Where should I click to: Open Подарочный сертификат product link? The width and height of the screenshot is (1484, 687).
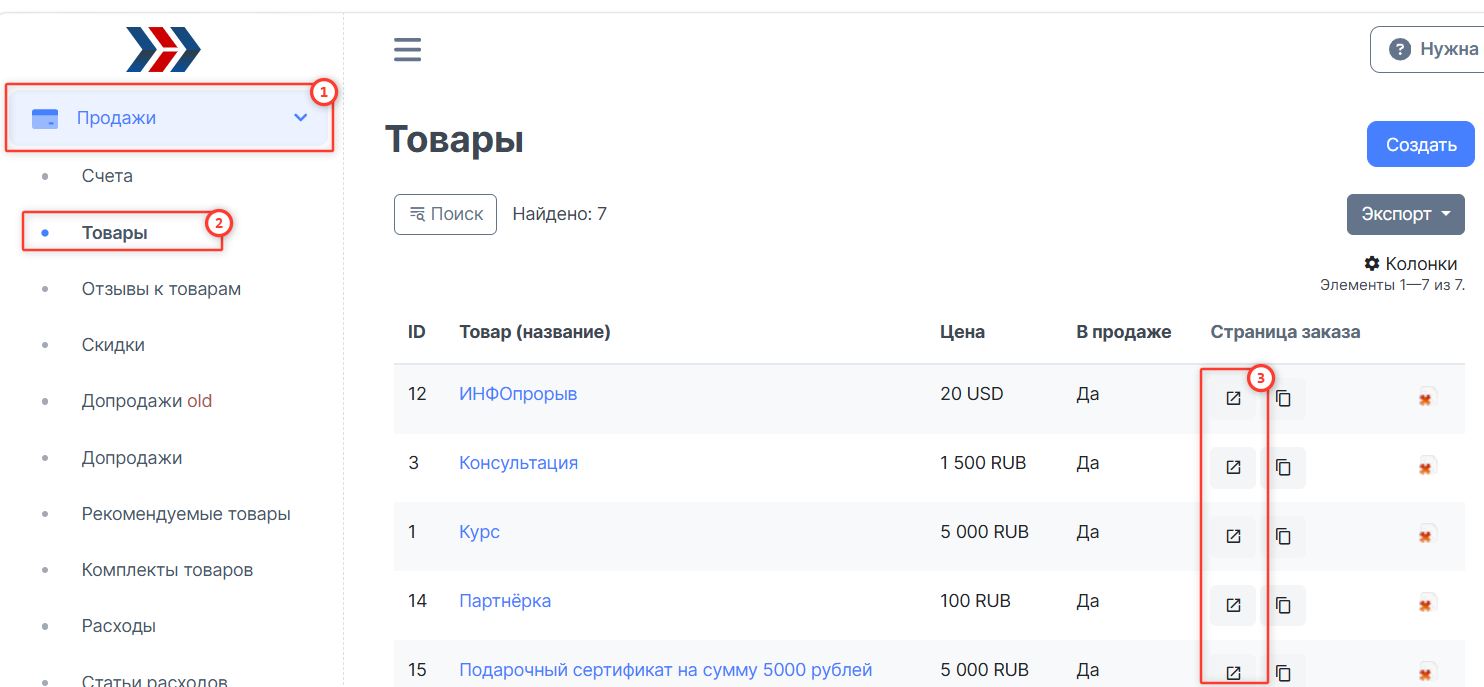coord(665,670)
